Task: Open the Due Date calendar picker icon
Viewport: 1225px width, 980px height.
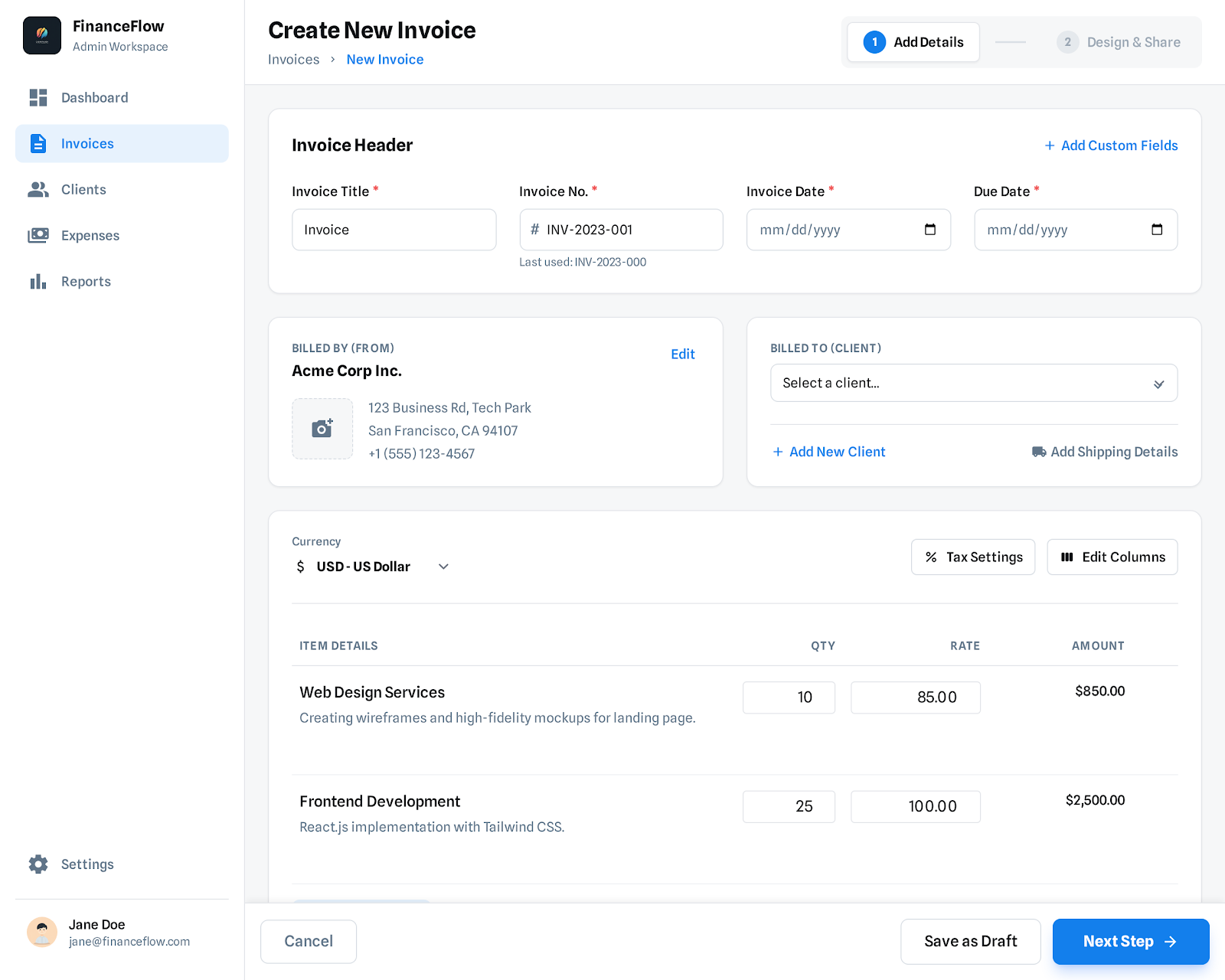Action: pos(1157,230)
